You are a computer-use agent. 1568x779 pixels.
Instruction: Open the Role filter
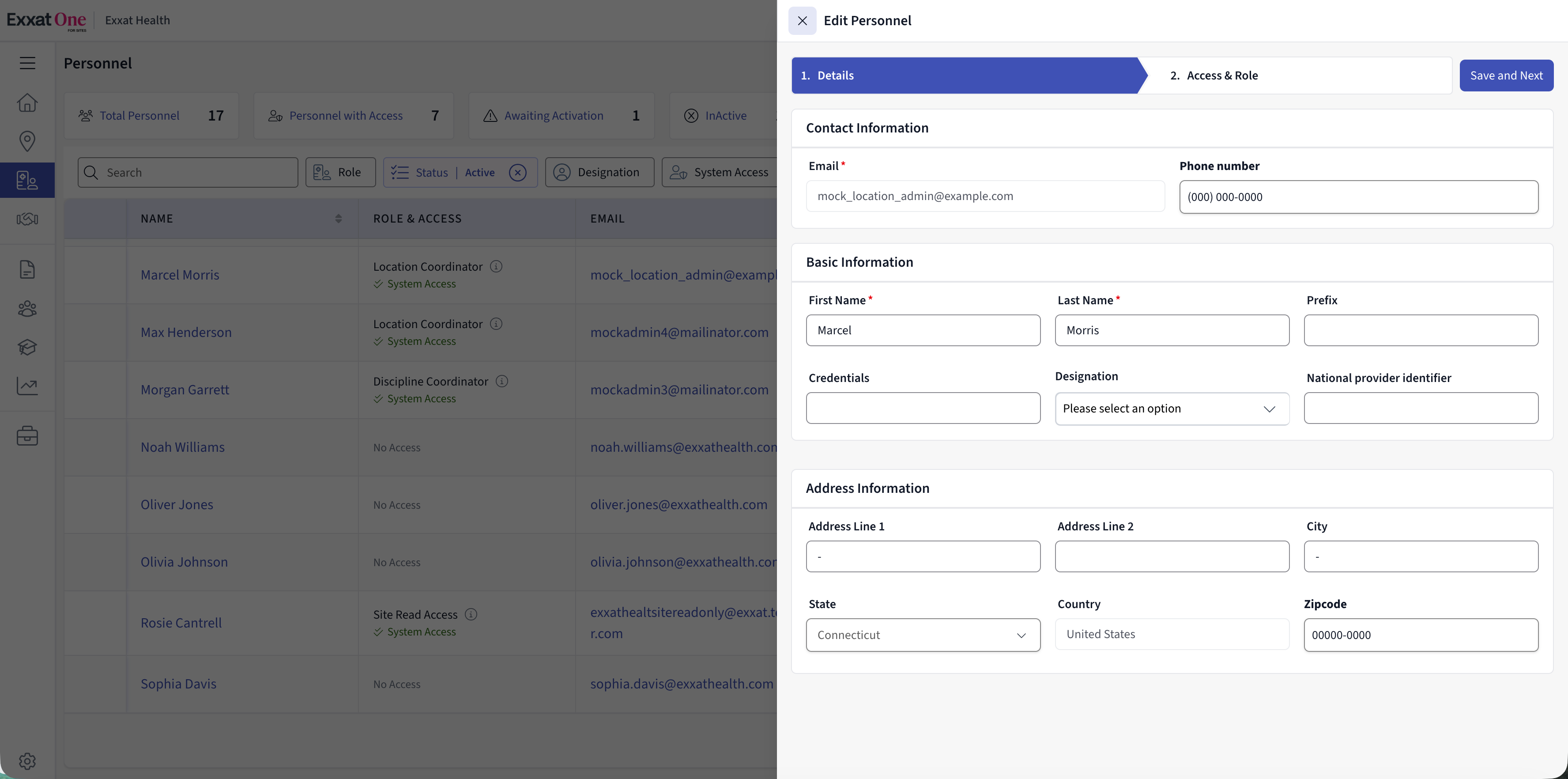coord(340,173)
